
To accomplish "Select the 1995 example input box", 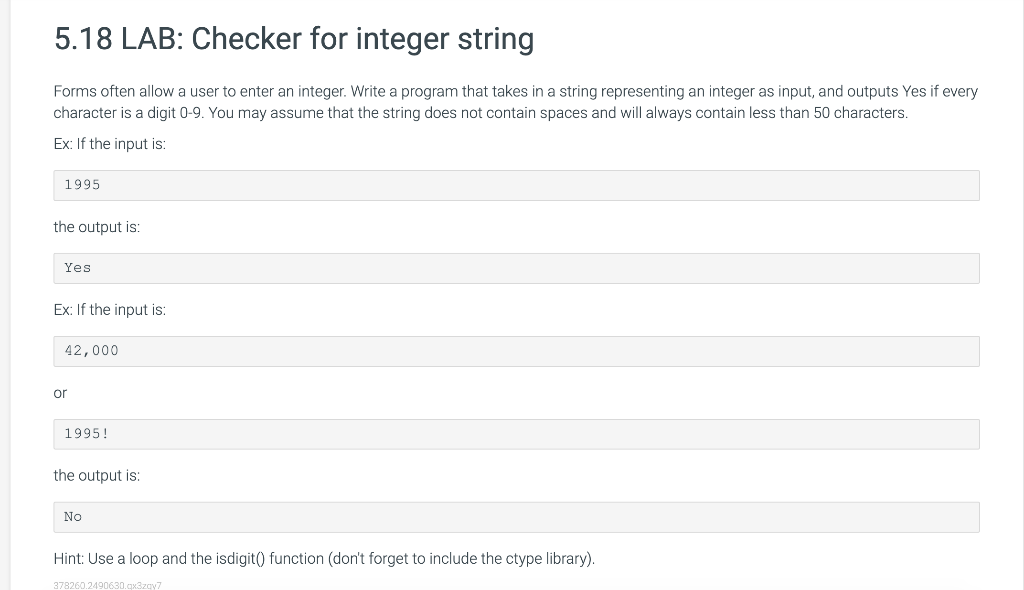I will click(517, 186).
